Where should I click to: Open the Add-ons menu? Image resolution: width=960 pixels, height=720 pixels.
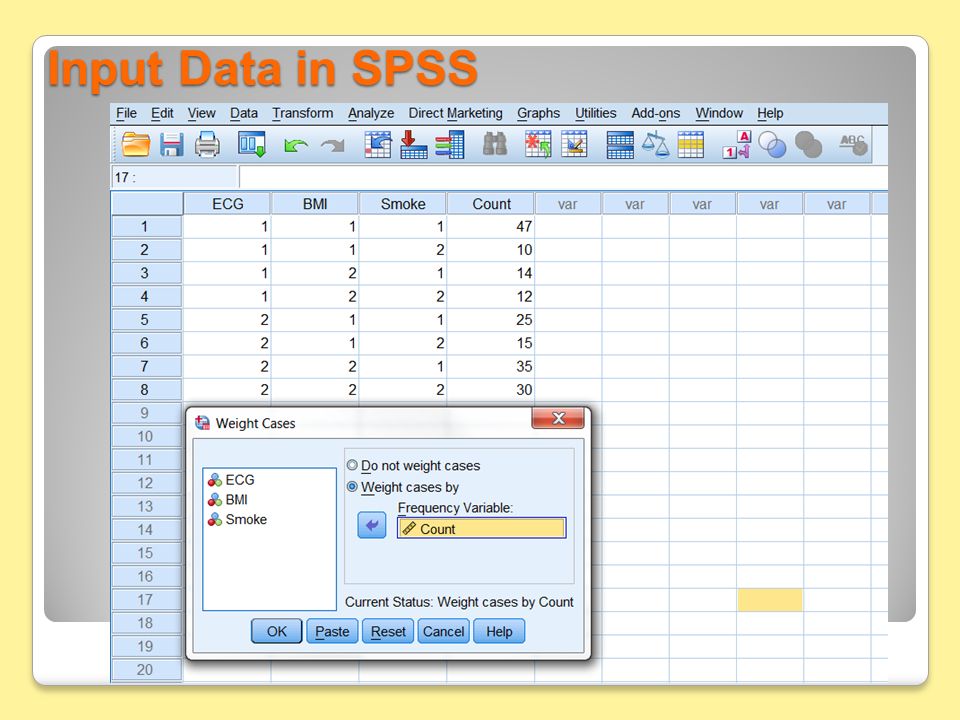(656, 113)
